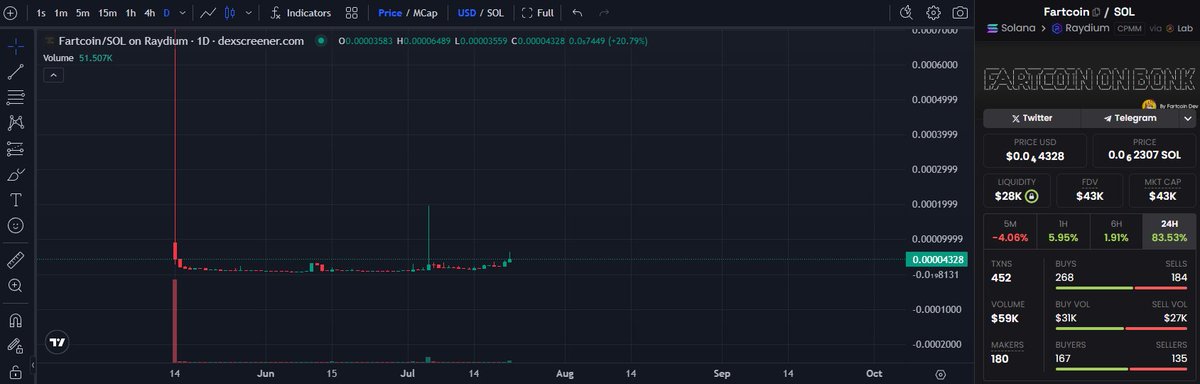1200x384 pixels.
Task: Click the green current price label 0.00004328
Action: pyautogui.click(x=937, y=260)
